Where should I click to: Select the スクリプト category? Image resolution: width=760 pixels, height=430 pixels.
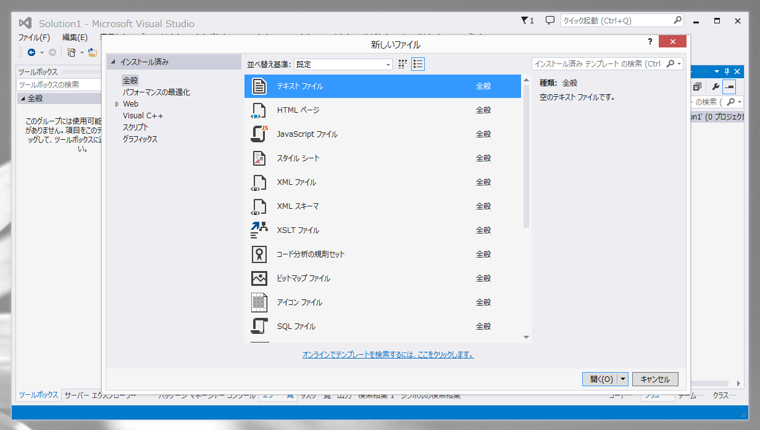coord(135,127)
